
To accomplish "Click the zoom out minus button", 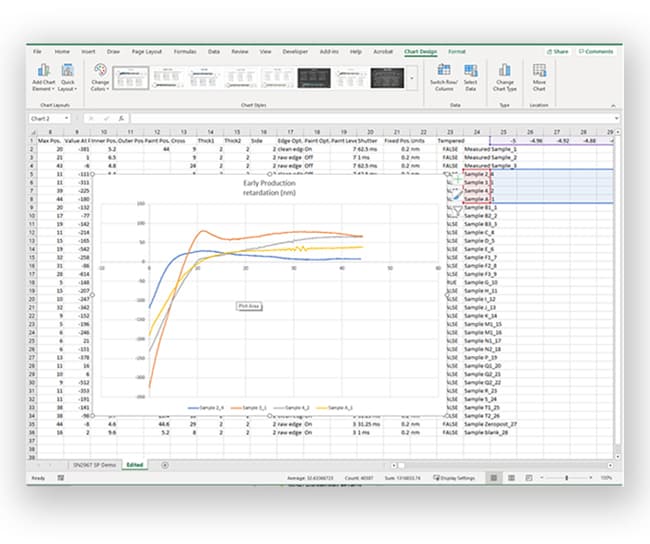I will coord(541,478).
